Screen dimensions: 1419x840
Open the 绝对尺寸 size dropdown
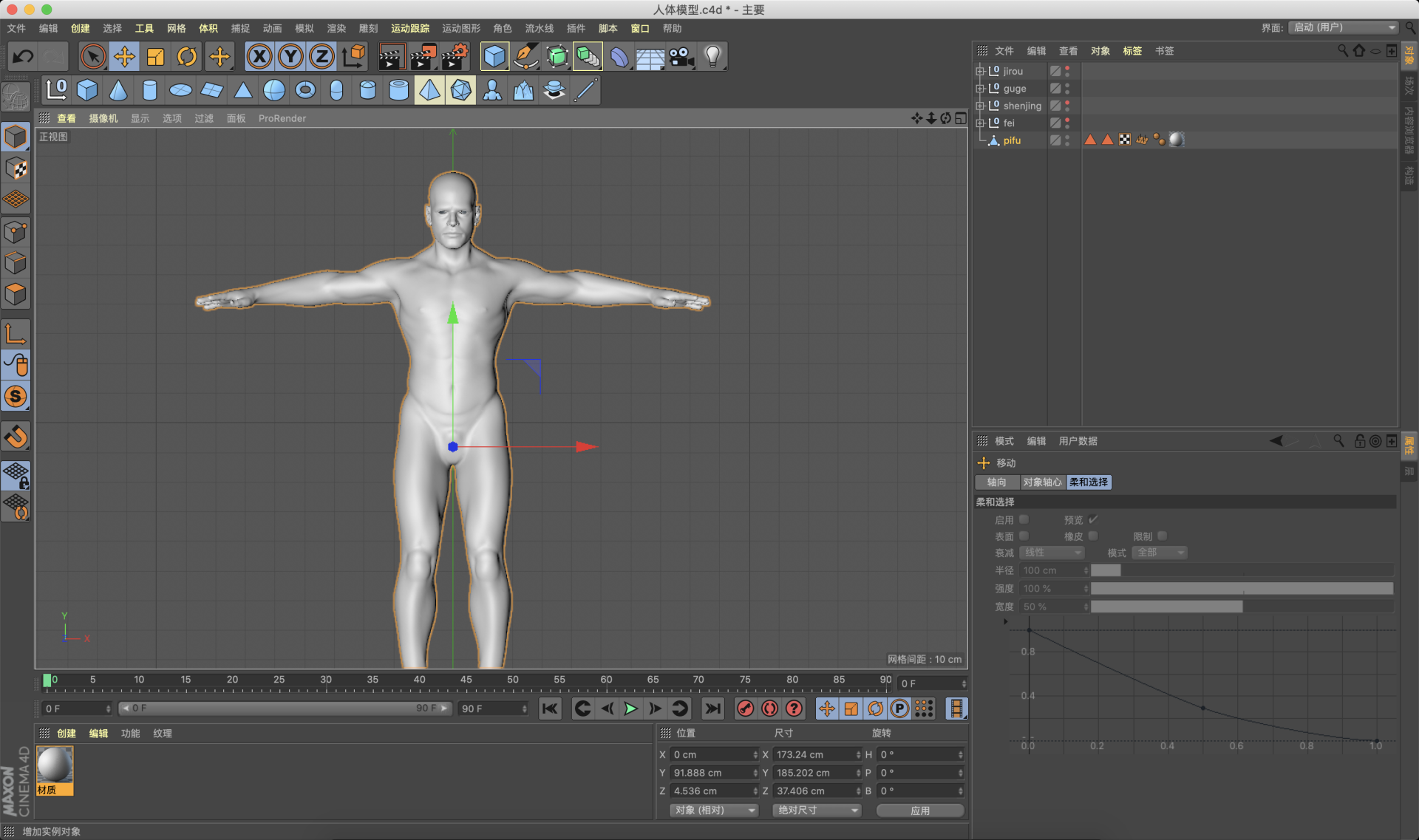point(817,810)
